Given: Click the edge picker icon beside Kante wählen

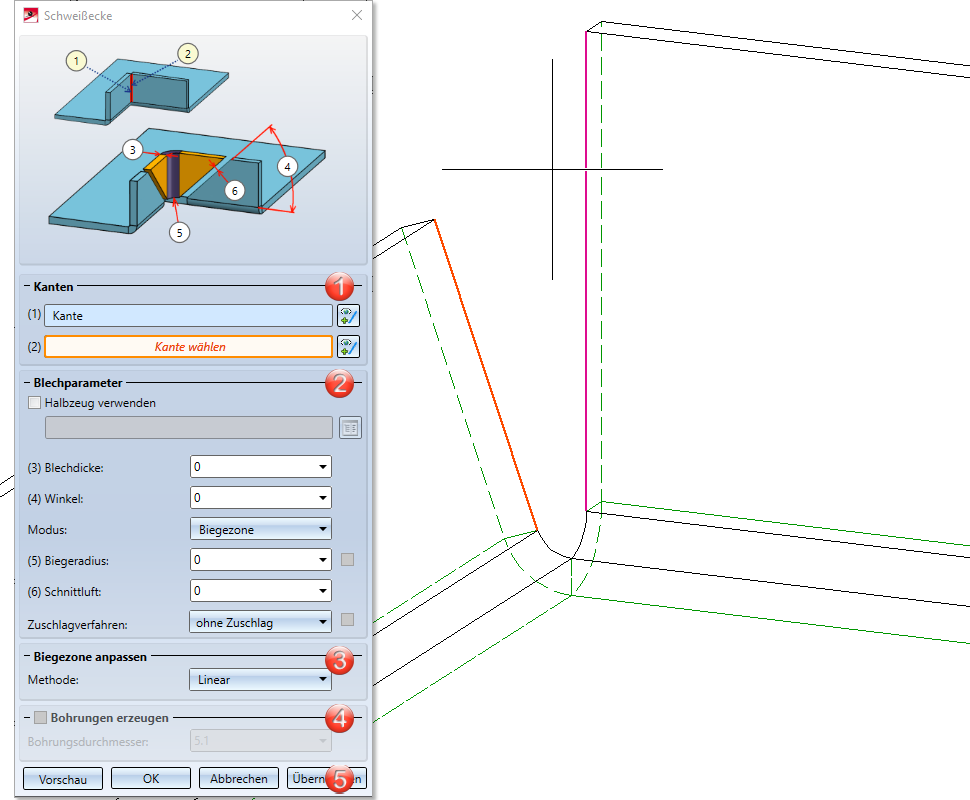Looking at the screenshot, I should (x=348, y=347).
